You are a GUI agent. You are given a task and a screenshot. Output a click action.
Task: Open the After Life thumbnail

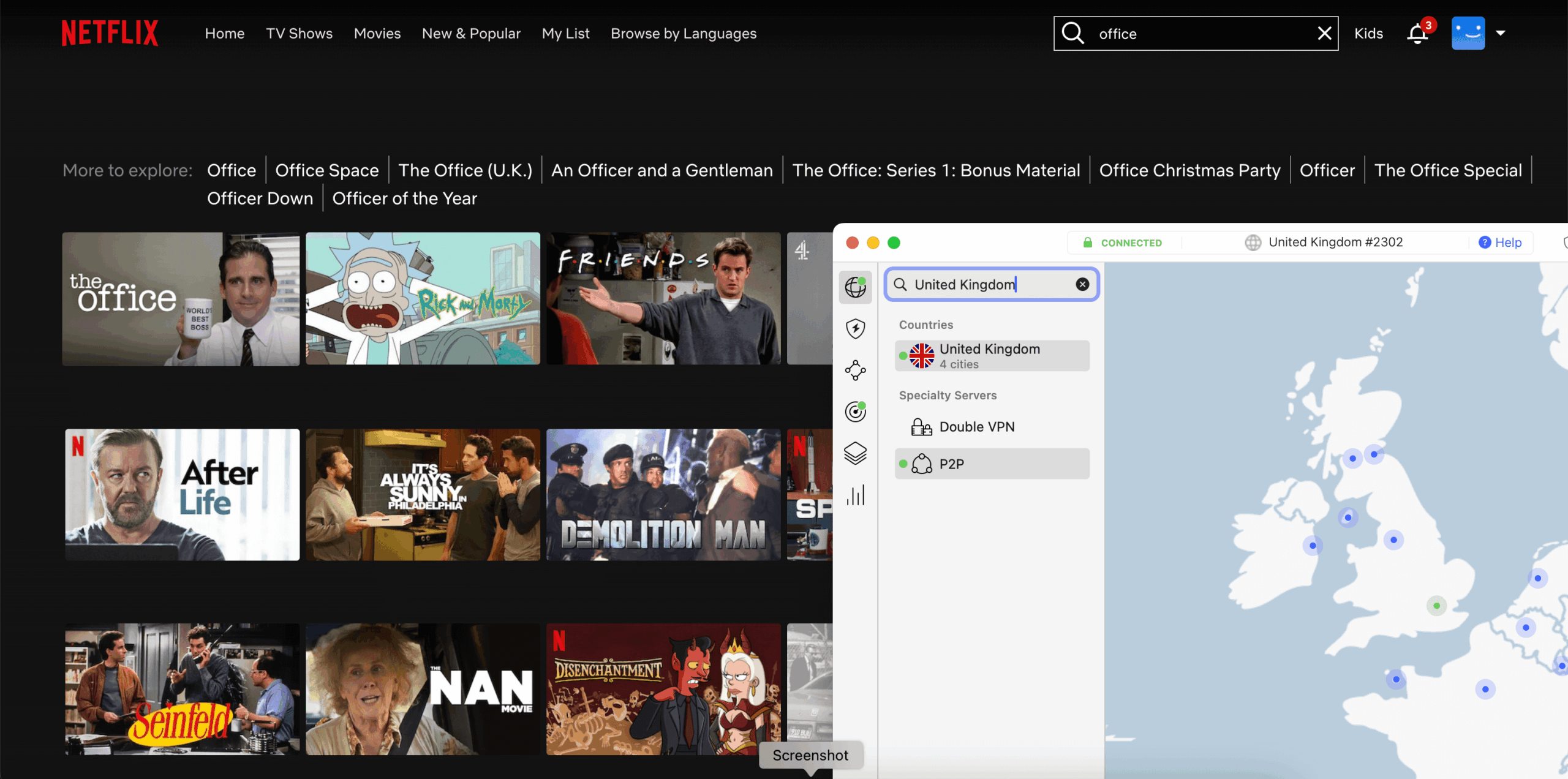[182, 494]
